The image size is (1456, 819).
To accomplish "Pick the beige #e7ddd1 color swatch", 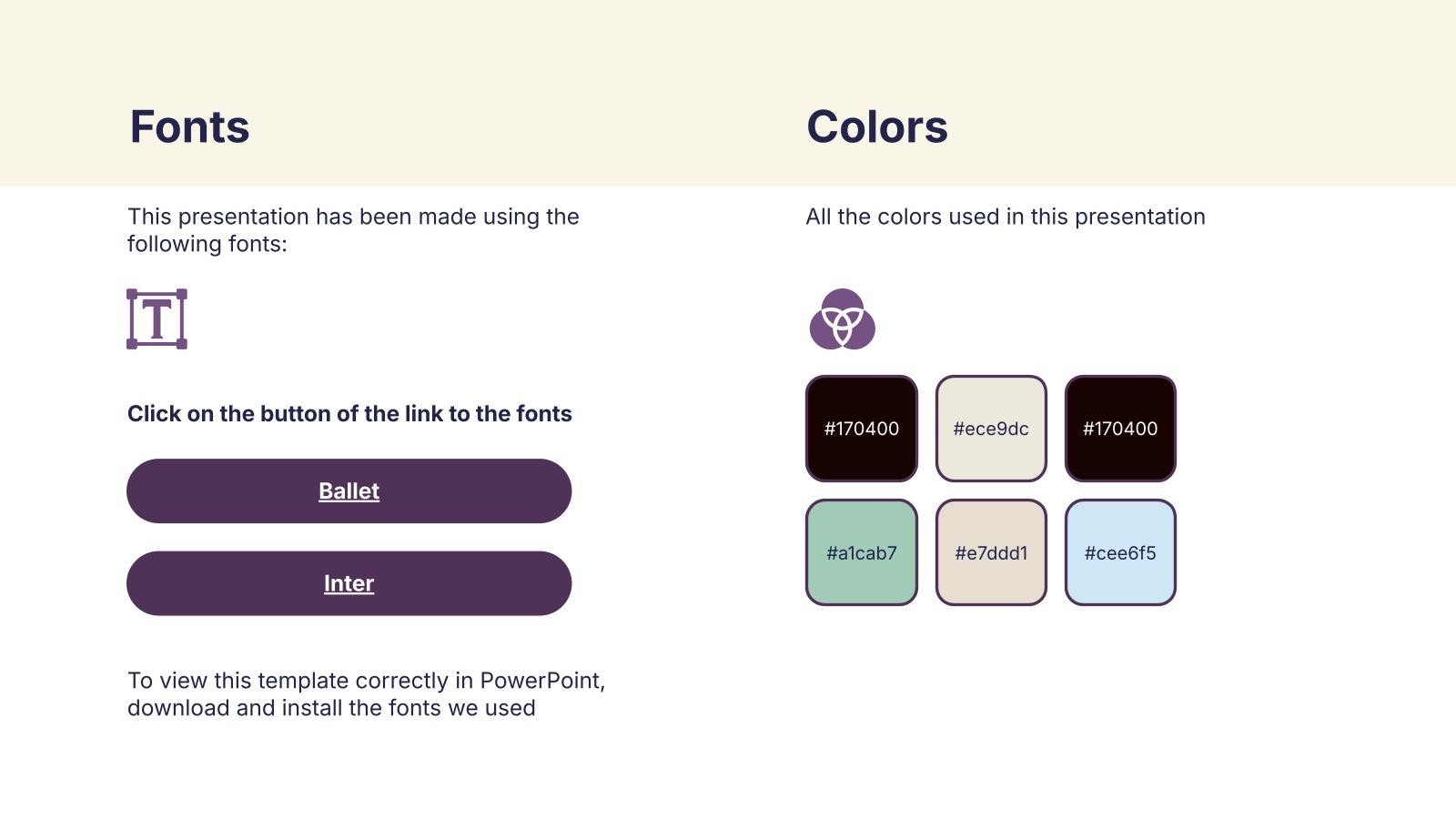I will click(x=991, y=552).
